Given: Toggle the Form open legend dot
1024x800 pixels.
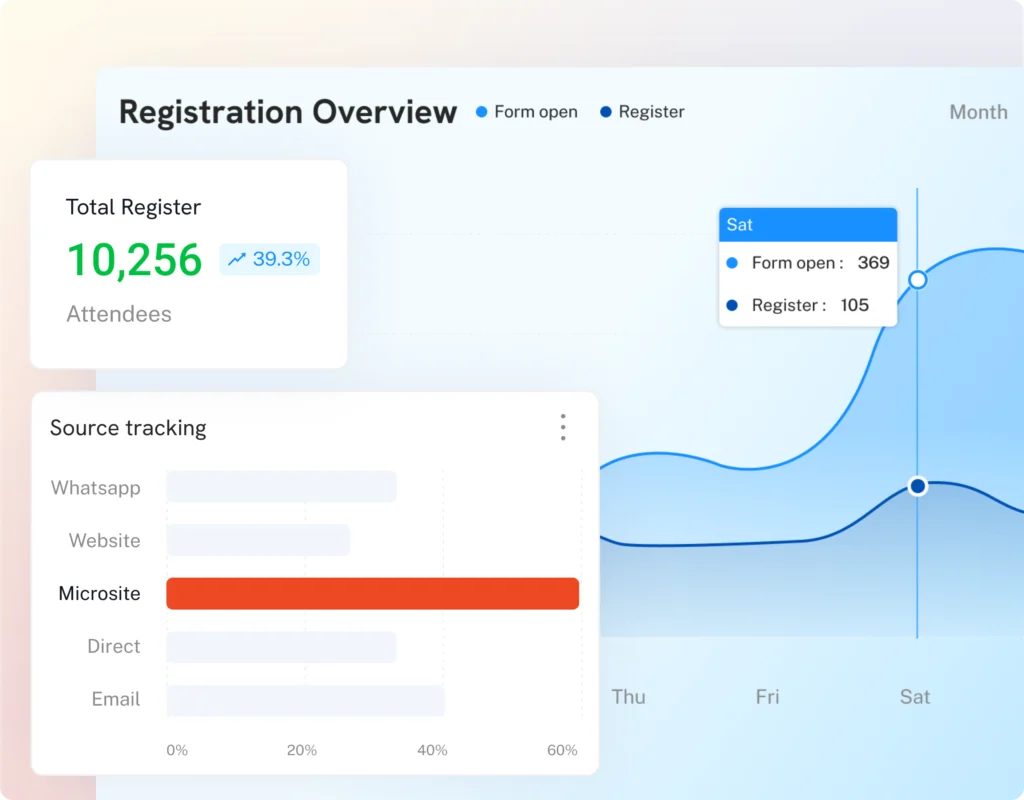Looking at the screenshot, I should point(481,112).
